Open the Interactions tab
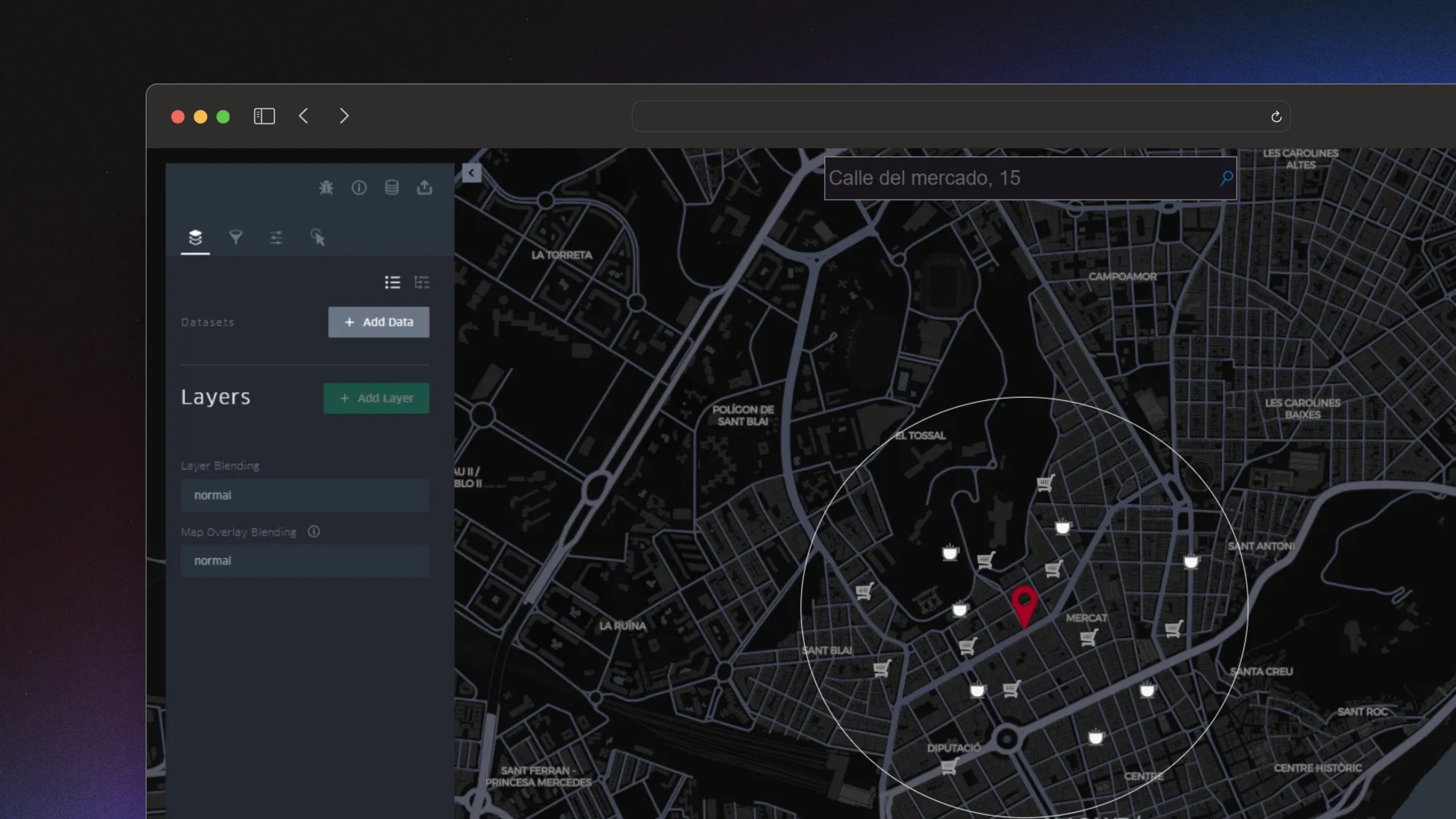The image size is (1456, 819). [x=317, y=237]
